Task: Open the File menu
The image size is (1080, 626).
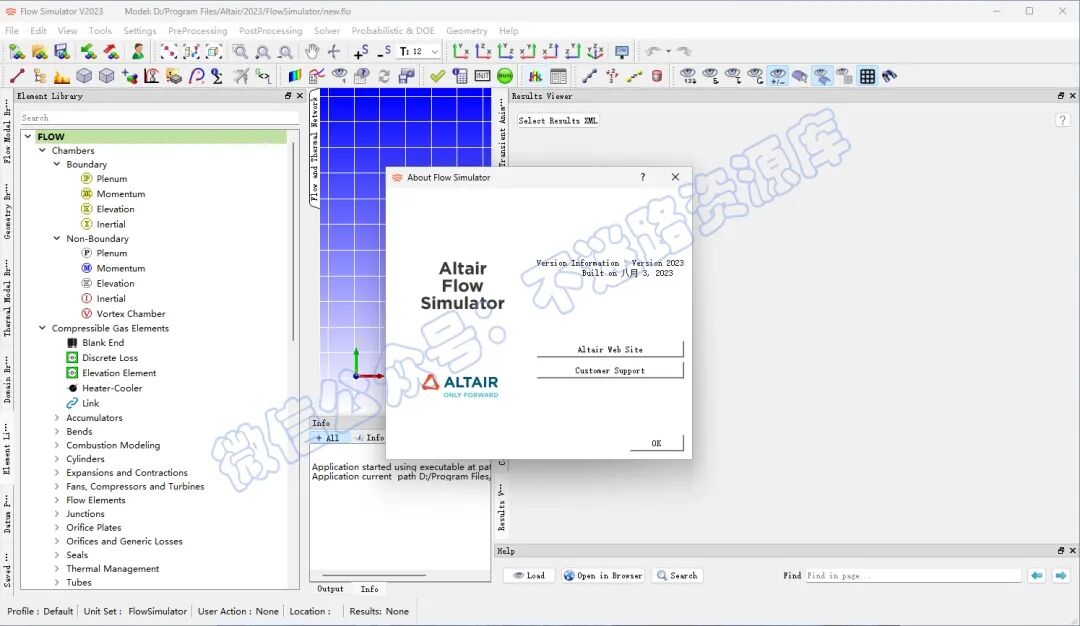Action: [12, 30]
